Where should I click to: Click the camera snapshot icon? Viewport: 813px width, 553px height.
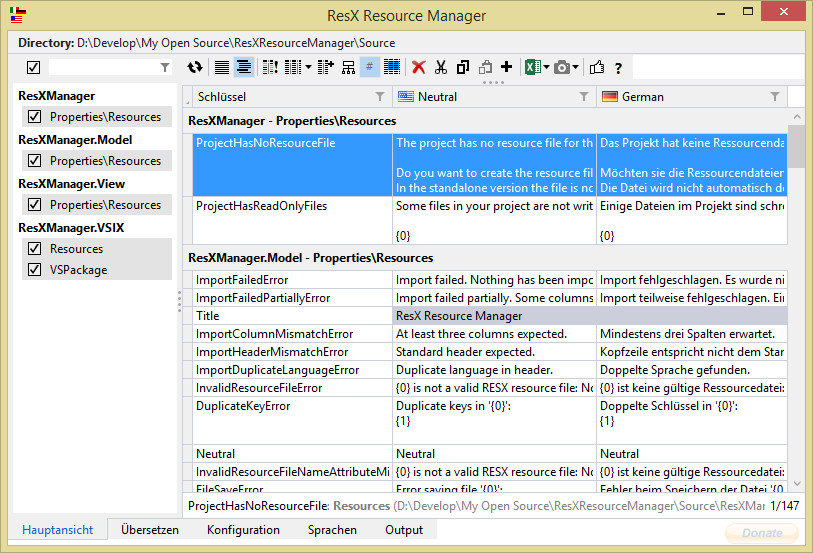(x=562, y=67)
